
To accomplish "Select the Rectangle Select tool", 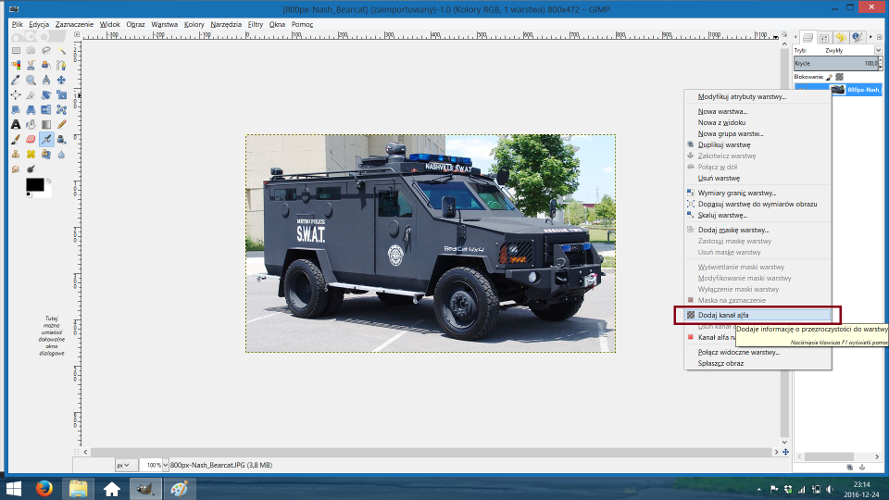I will tap(16, 50).
